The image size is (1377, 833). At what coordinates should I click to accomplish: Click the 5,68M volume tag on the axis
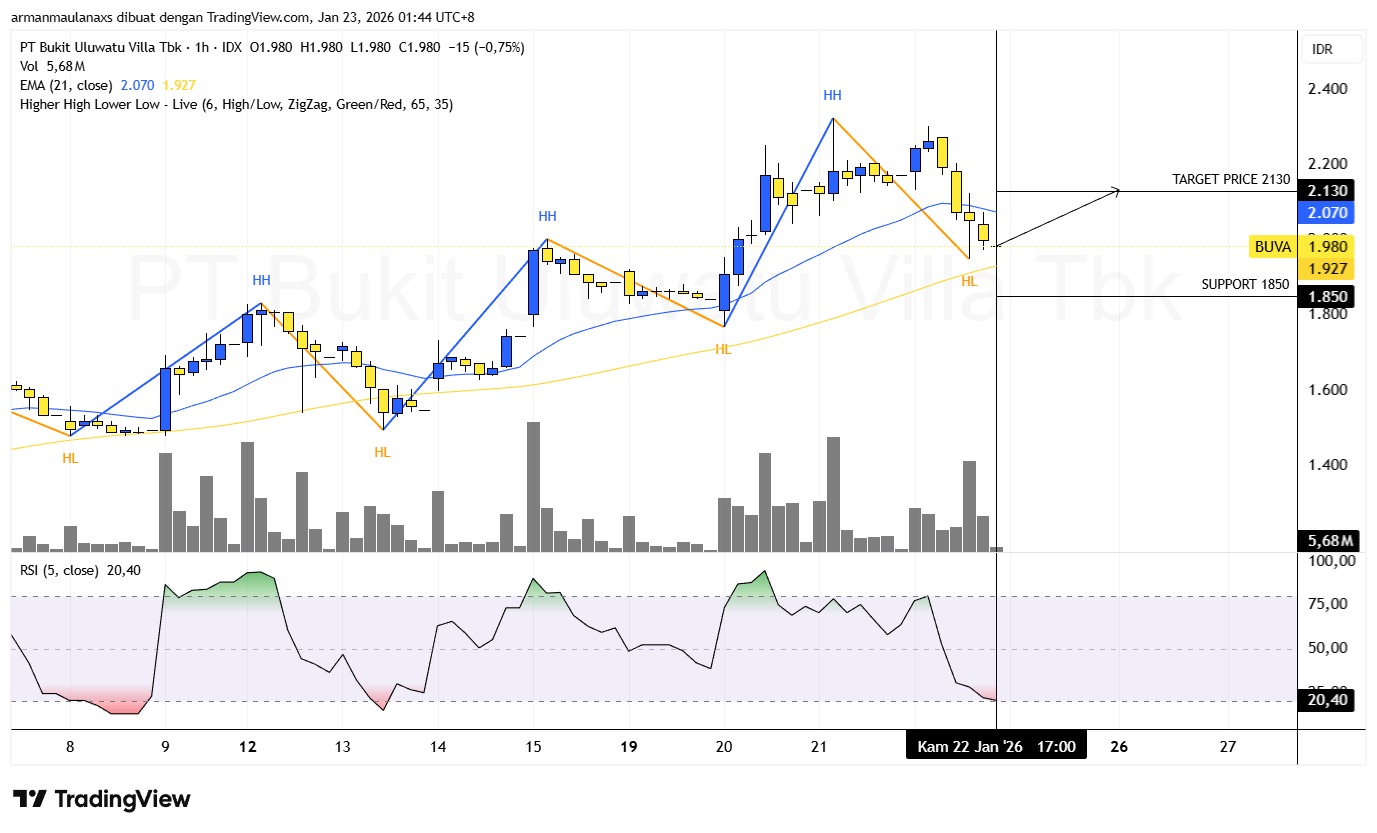(x=1327, y=541)
